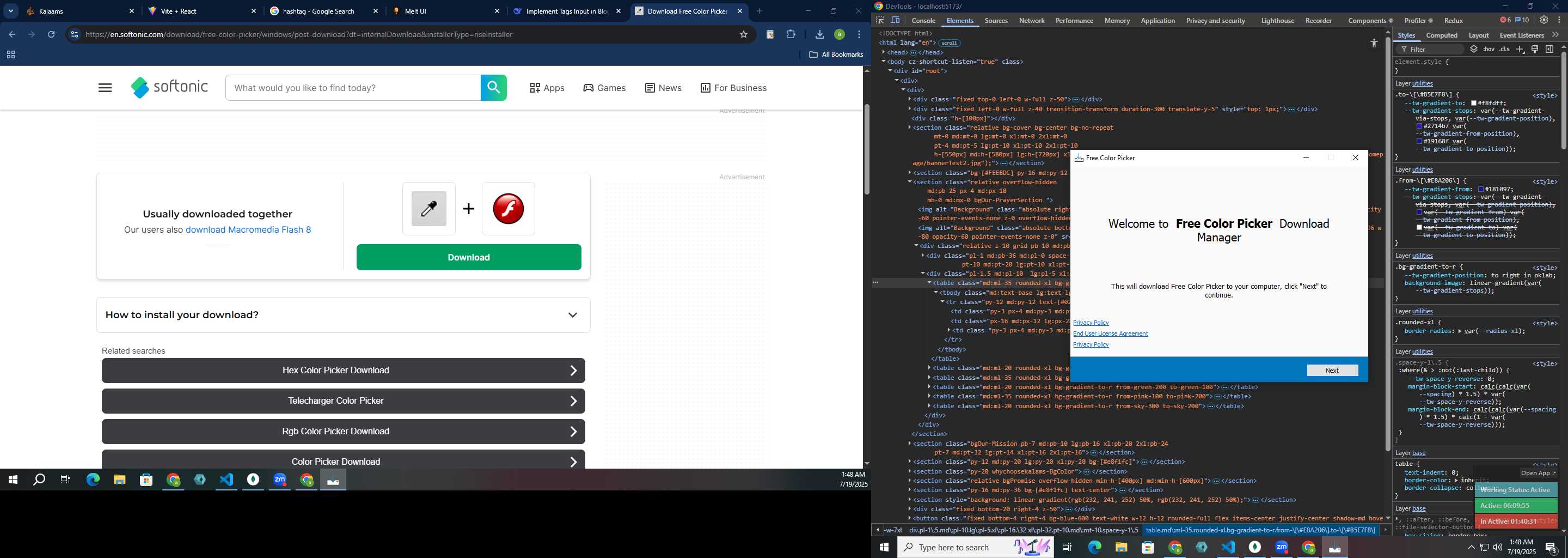Expand 'How to install your download?' chevron
The height and width of the screenshot is (558, 1568).
tap(573, 315)
